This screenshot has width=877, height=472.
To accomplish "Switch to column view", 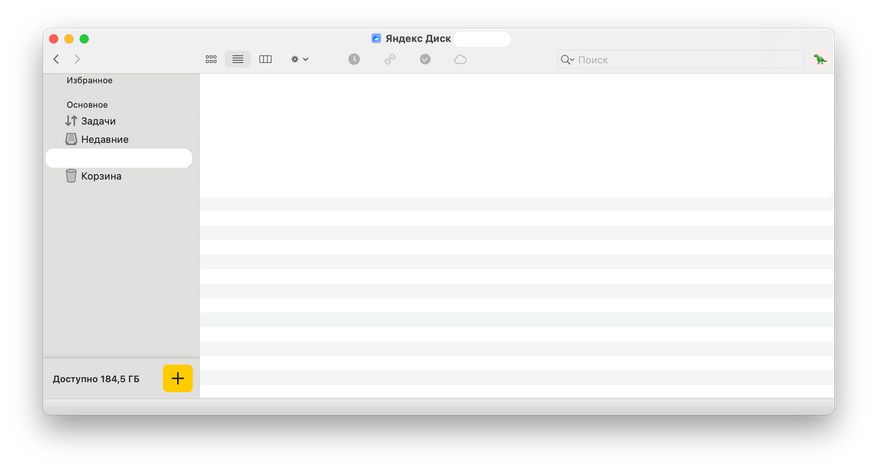I will (265, 59).
